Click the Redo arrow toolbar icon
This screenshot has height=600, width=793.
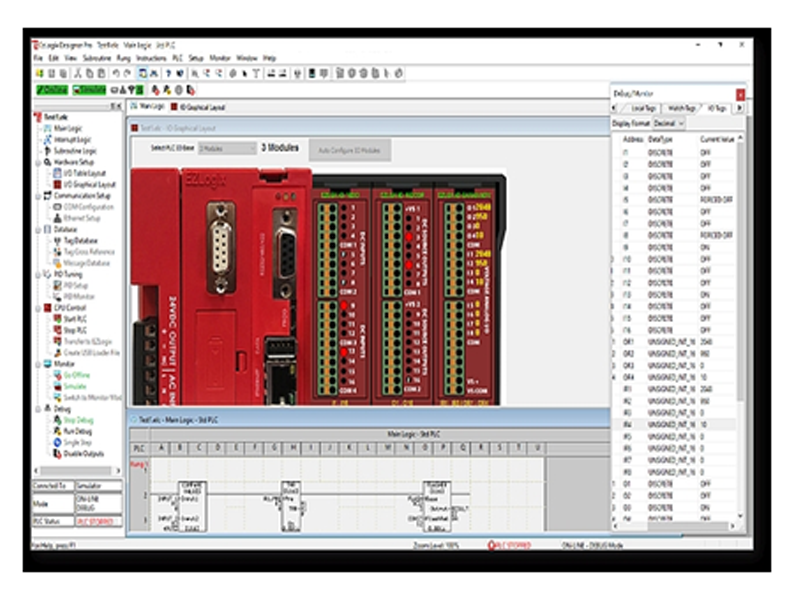click(x=127, y=74)
